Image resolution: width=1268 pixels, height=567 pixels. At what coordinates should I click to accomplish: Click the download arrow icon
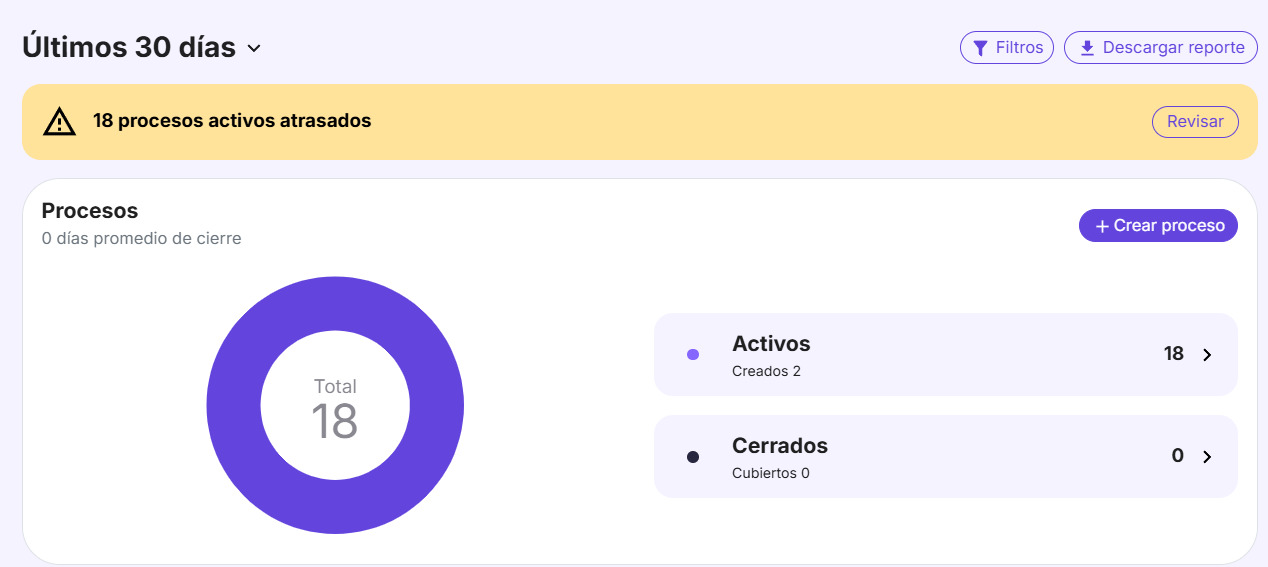1087,48
